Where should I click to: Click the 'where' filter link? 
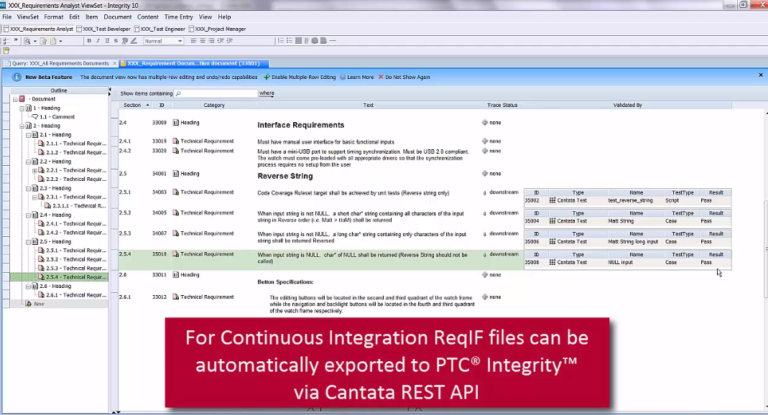[x=266, y=93]
